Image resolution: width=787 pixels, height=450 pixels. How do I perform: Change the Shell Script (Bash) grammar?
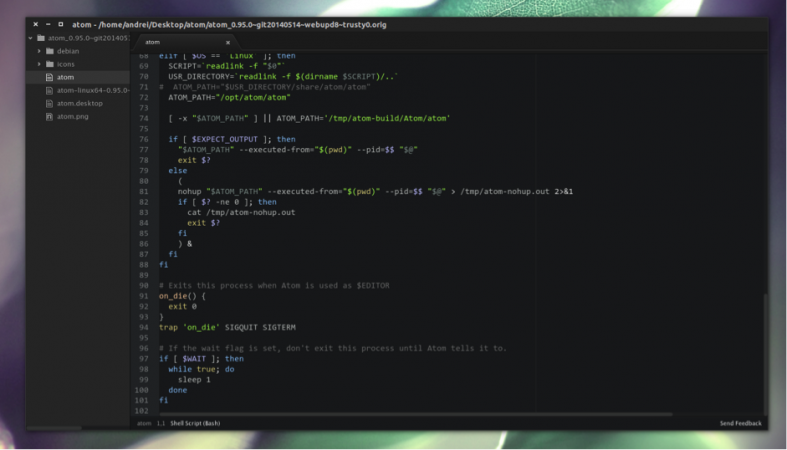[x=195, y=423]
